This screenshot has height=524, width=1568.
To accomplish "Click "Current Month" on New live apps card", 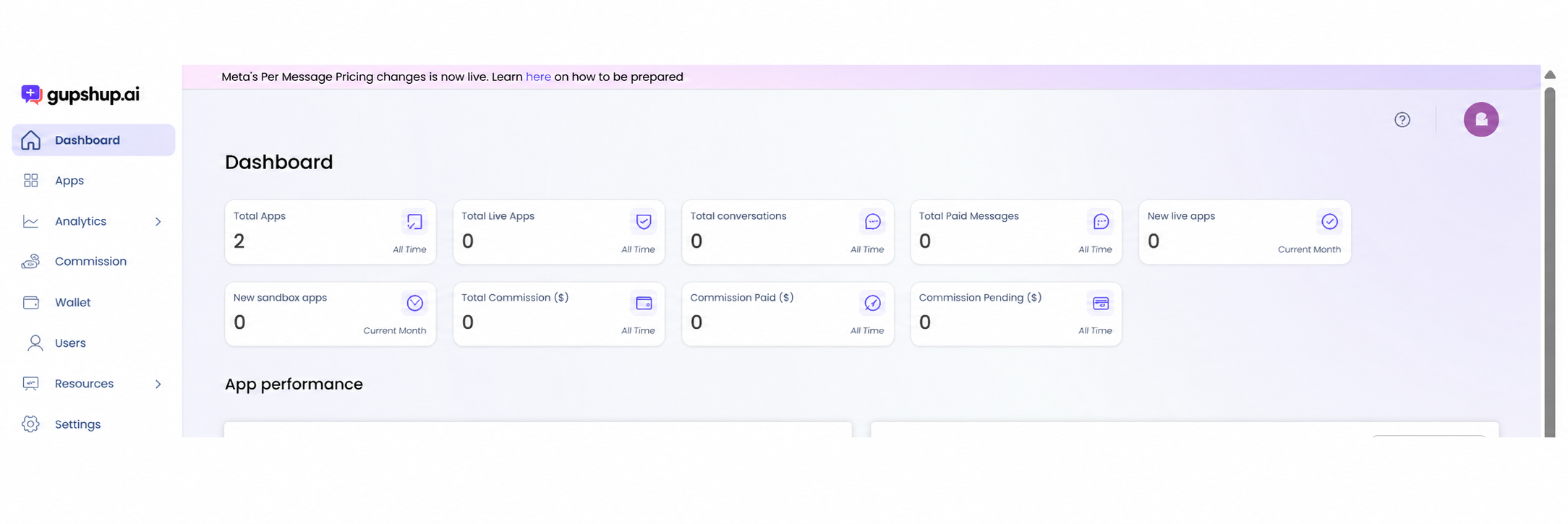I will (1309, 249).
